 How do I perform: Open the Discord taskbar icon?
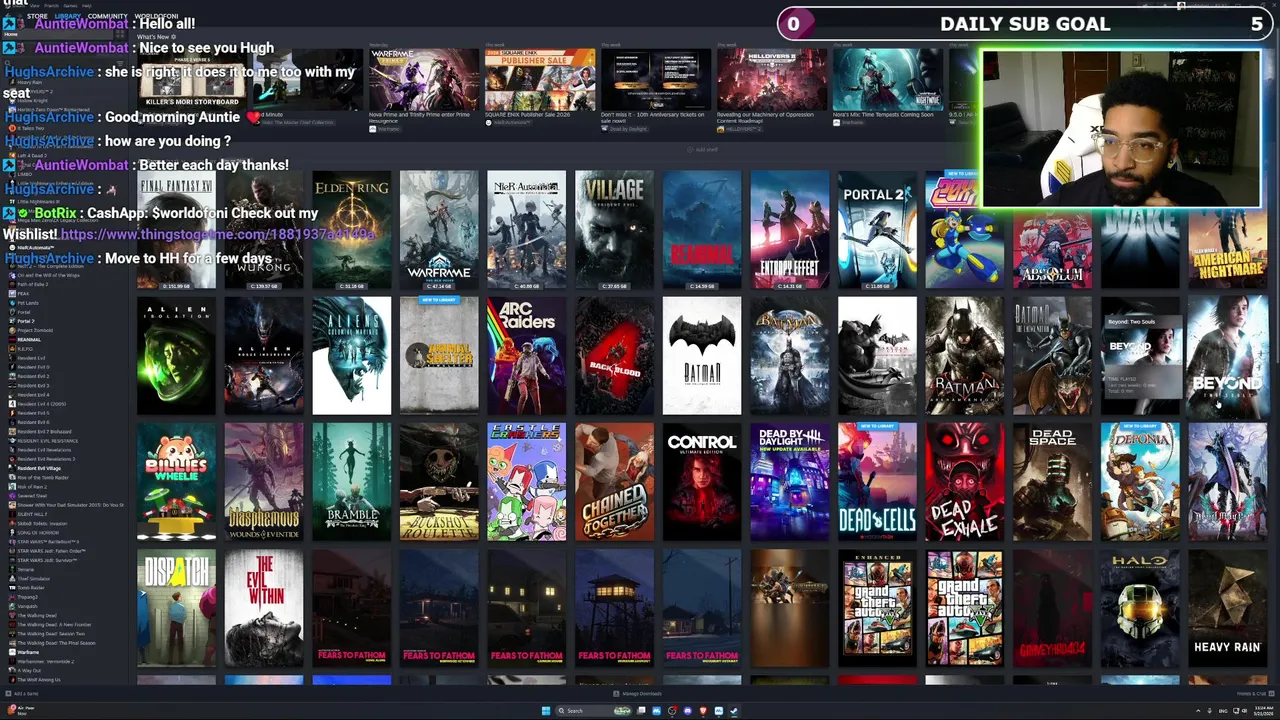click(x=688, y=711)
